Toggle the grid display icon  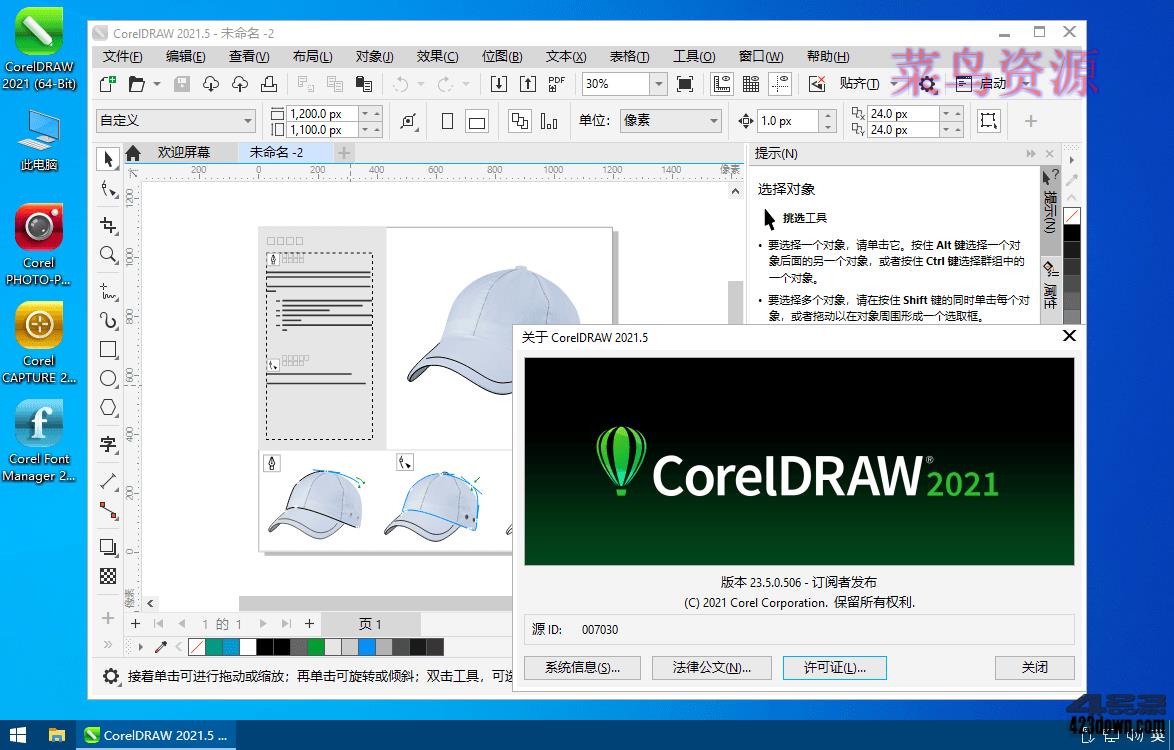click(x=751, y=84)
